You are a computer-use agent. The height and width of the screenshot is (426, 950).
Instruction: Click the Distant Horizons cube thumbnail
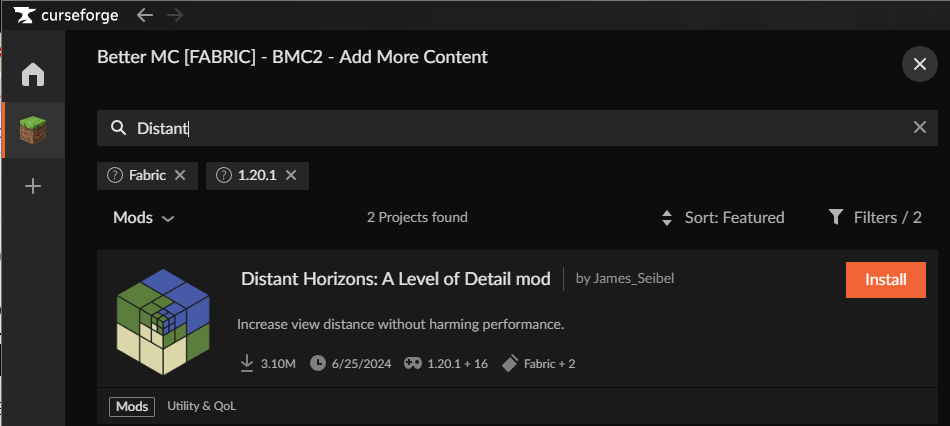(x=162, y=322)
